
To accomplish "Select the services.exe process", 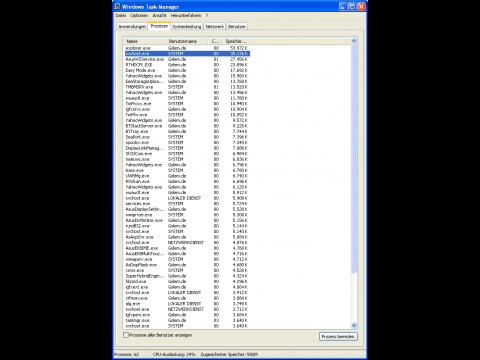I will click(187, 204).
